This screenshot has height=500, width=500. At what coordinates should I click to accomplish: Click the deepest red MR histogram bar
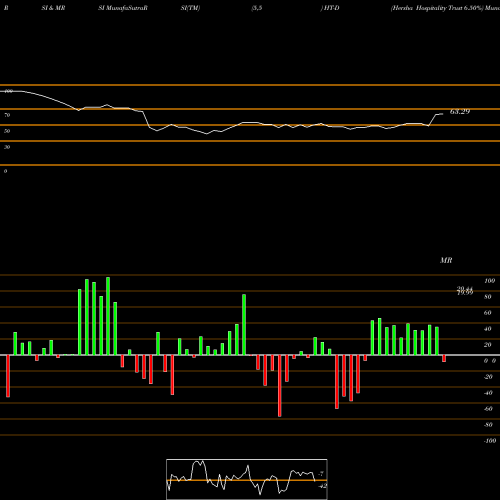pos(280,386)
